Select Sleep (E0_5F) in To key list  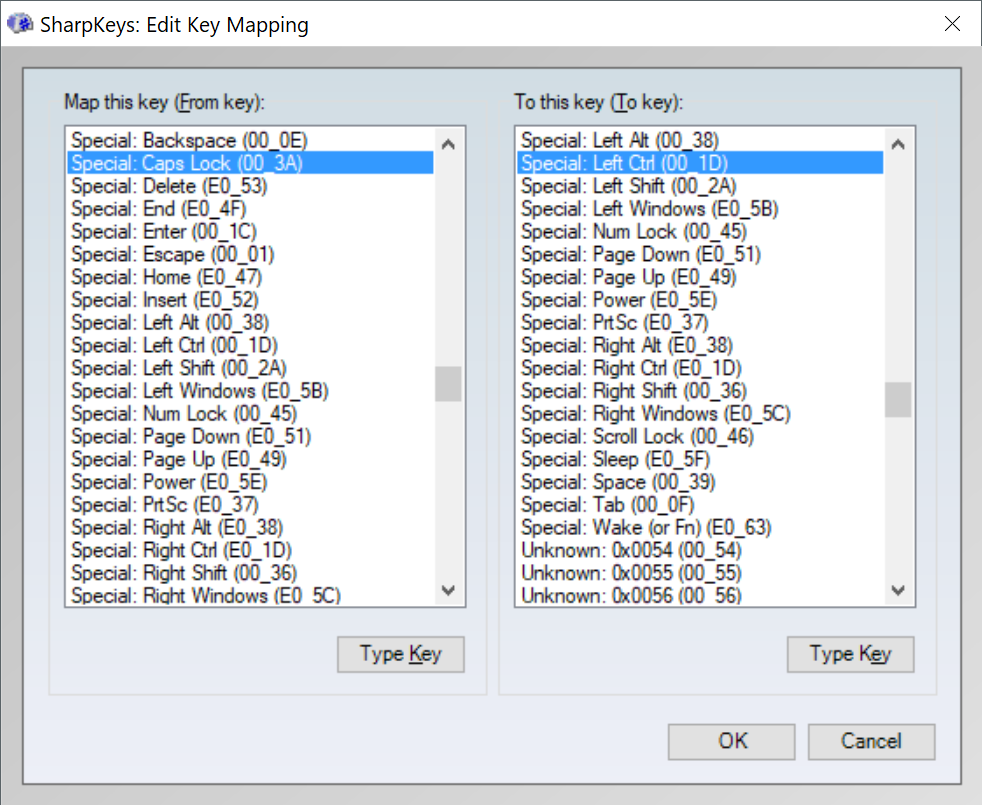700,459
